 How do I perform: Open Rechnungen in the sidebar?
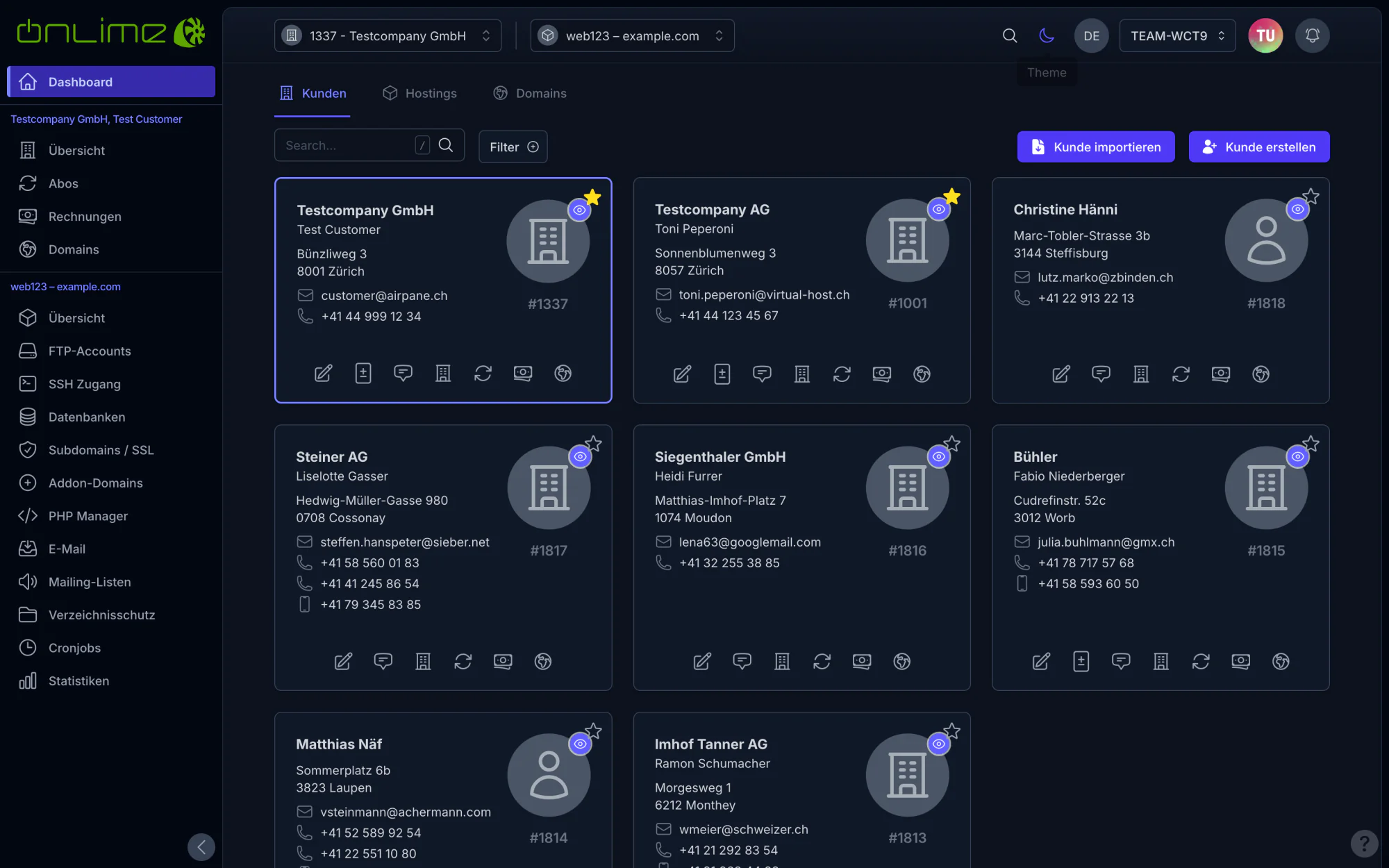click(x=111, y=217)
